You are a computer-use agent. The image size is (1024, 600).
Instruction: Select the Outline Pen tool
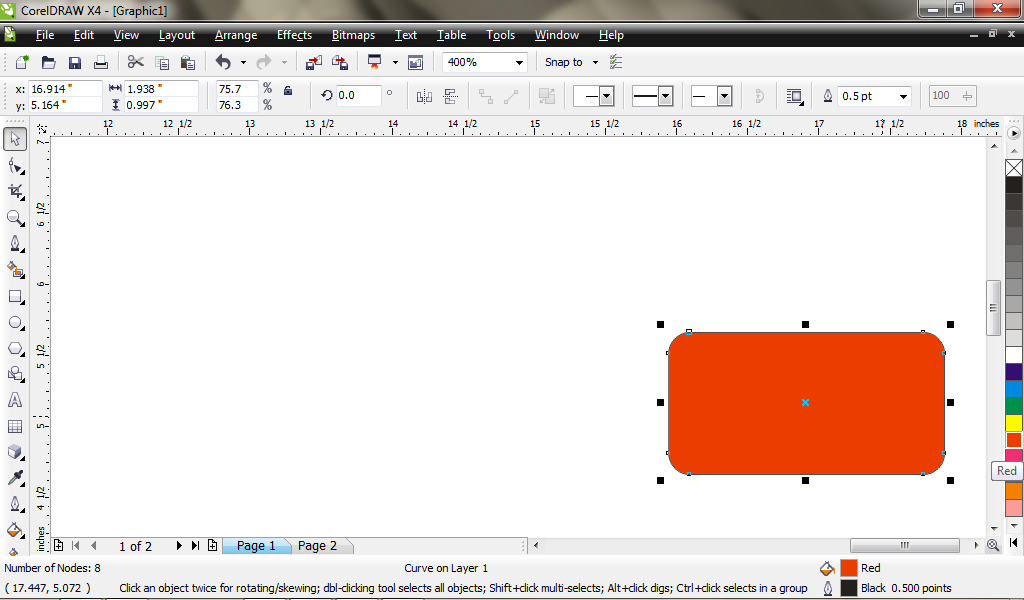point(15,504)
